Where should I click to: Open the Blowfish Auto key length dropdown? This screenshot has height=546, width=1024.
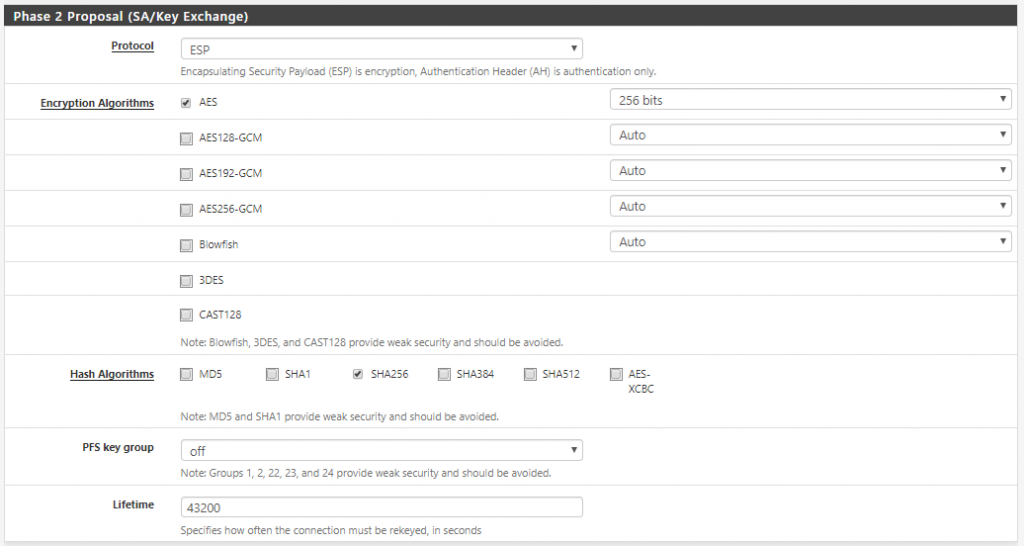(x=810, y=242)
